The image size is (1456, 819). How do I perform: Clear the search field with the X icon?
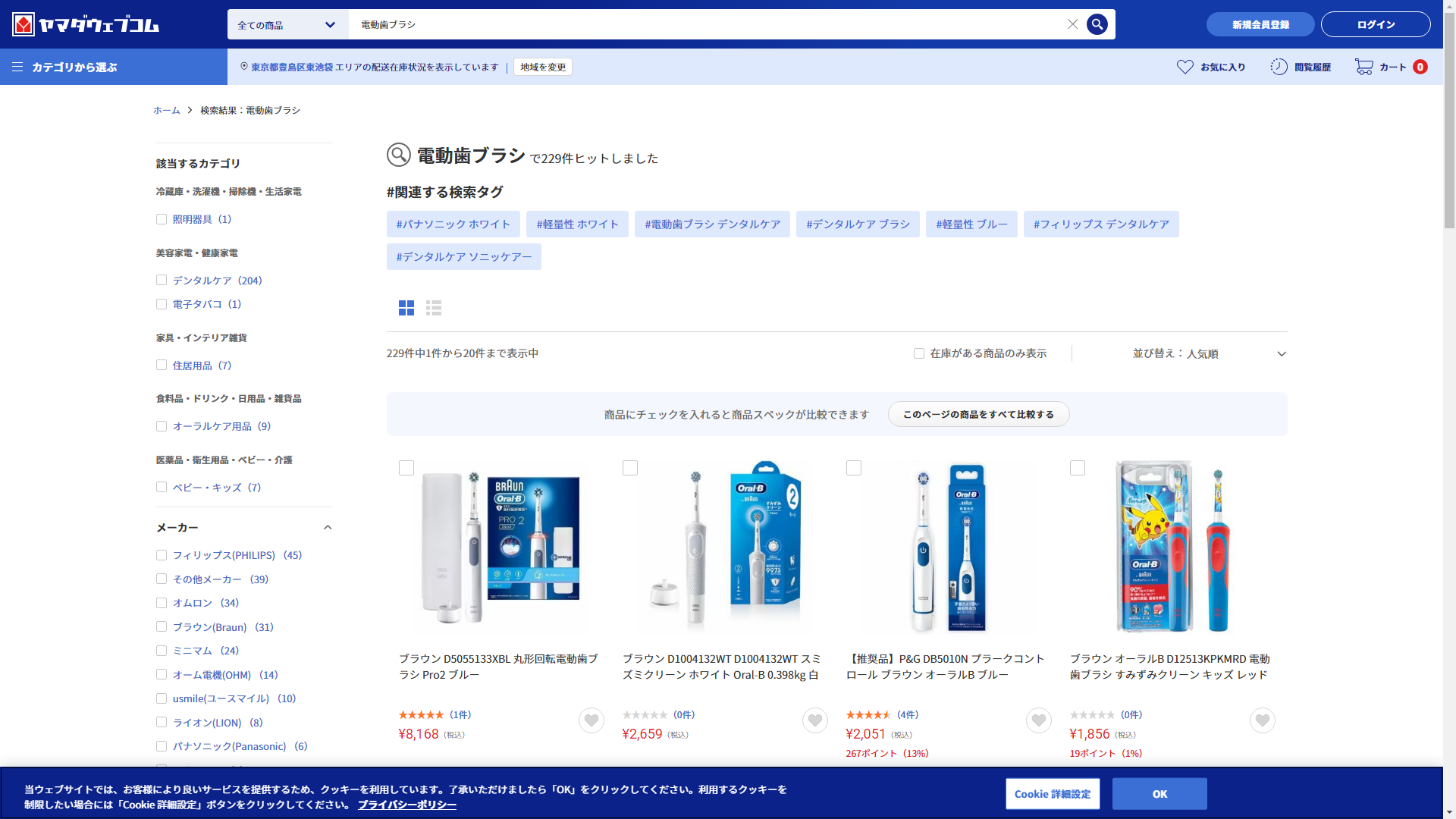pyautogui.click(x=1072, y=24)
